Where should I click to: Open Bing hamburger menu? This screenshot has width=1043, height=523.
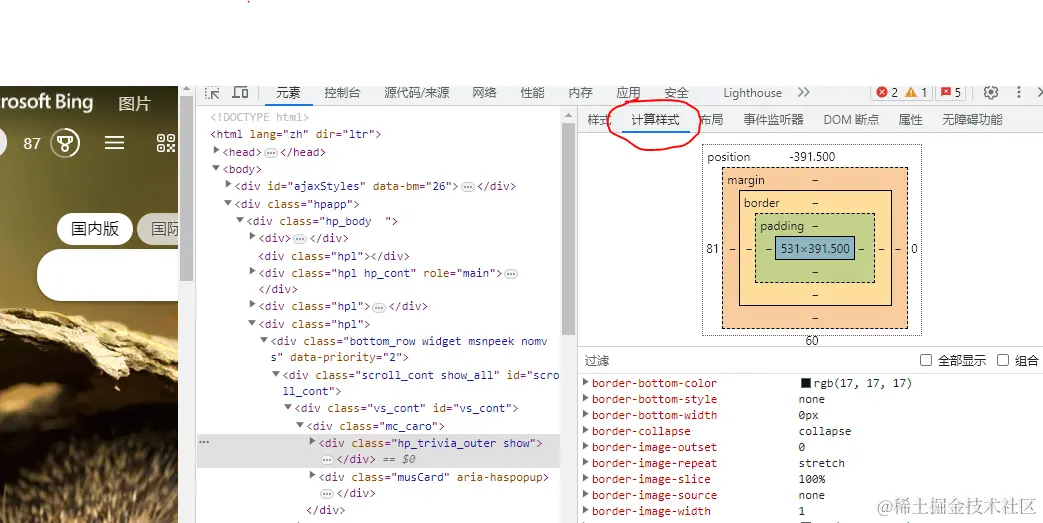[114, 142]
